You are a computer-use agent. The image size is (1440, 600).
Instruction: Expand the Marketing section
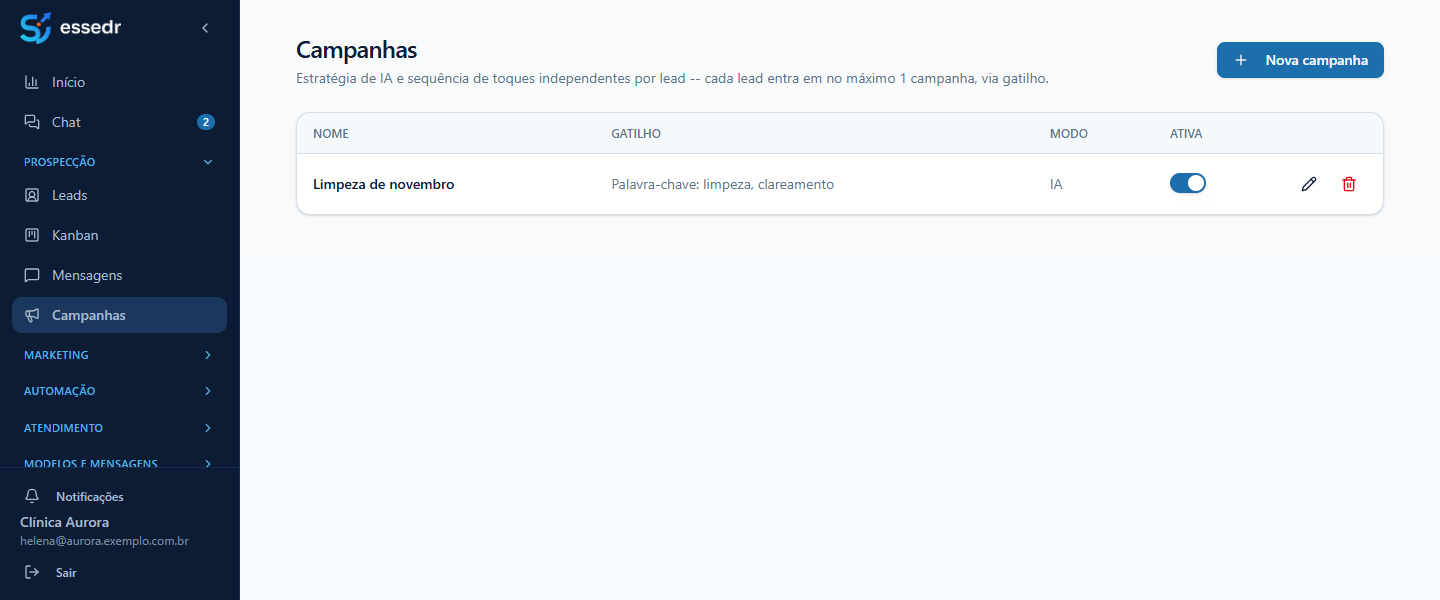pos(120,355)
